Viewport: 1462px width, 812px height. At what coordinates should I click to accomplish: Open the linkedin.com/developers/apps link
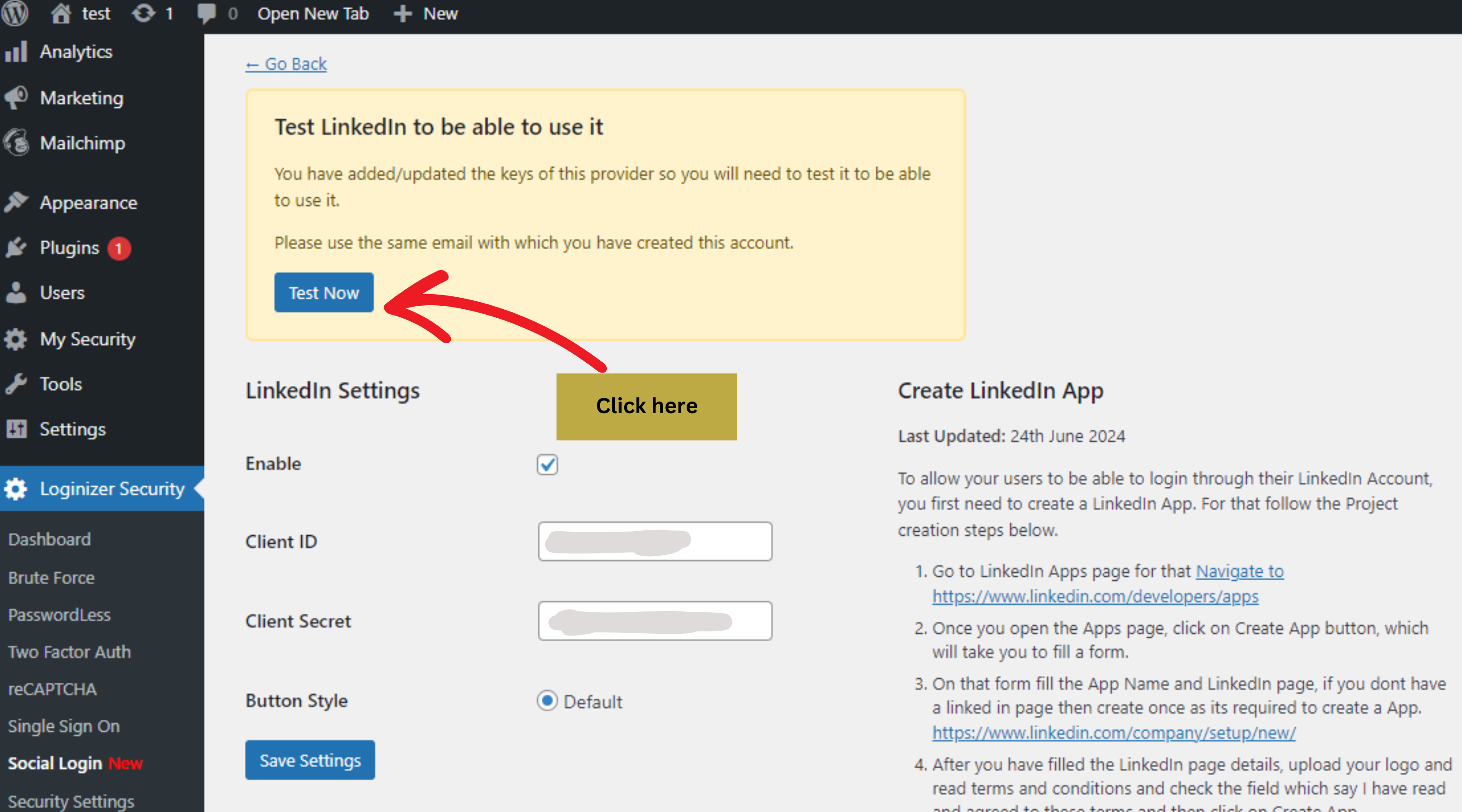pyautogui.click(x=1095, y=596)
